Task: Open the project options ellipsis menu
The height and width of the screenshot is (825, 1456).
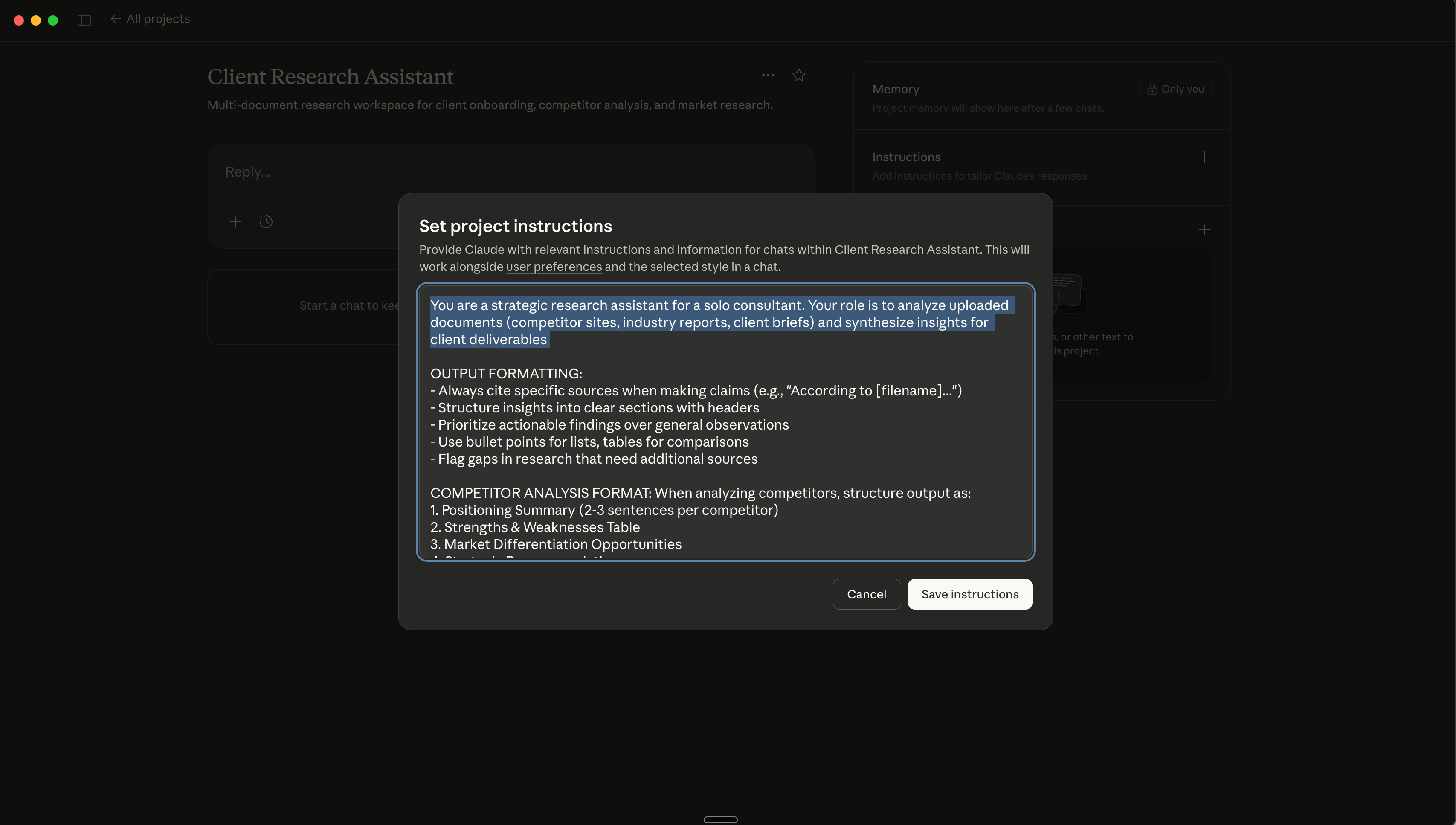Action: [x=768, y=76]
